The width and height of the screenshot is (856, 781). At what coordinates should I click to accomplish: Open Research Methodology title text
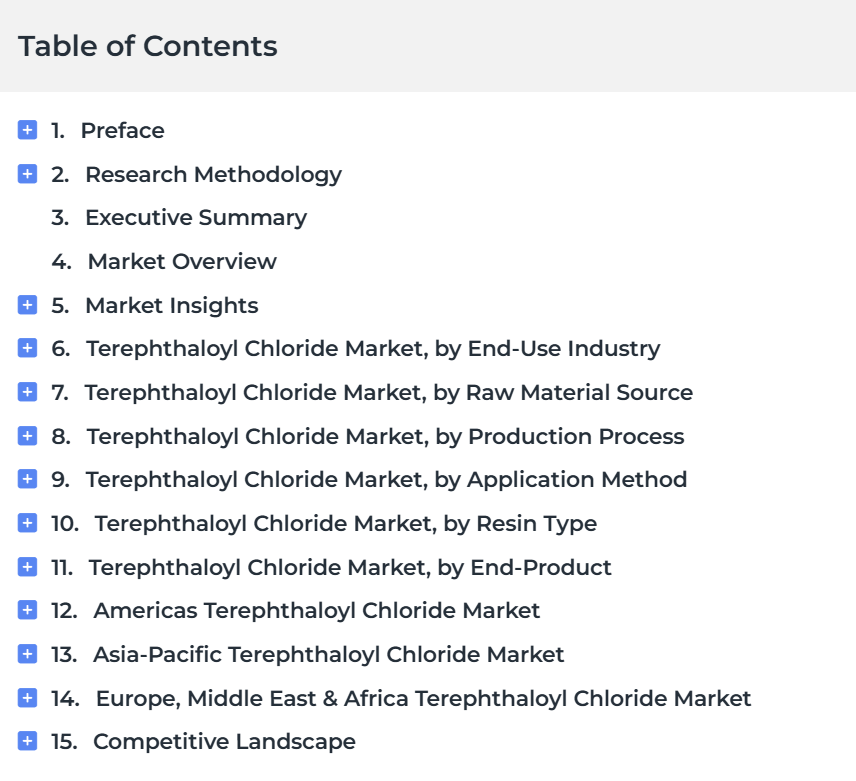pyautogui.click(x=213, y=175)
